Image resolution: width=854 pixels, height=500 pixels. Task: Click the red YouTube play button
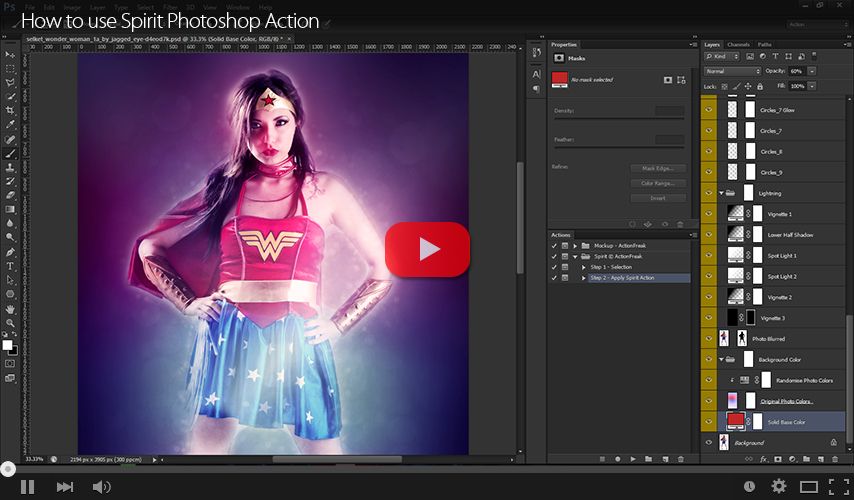(427, 249)
